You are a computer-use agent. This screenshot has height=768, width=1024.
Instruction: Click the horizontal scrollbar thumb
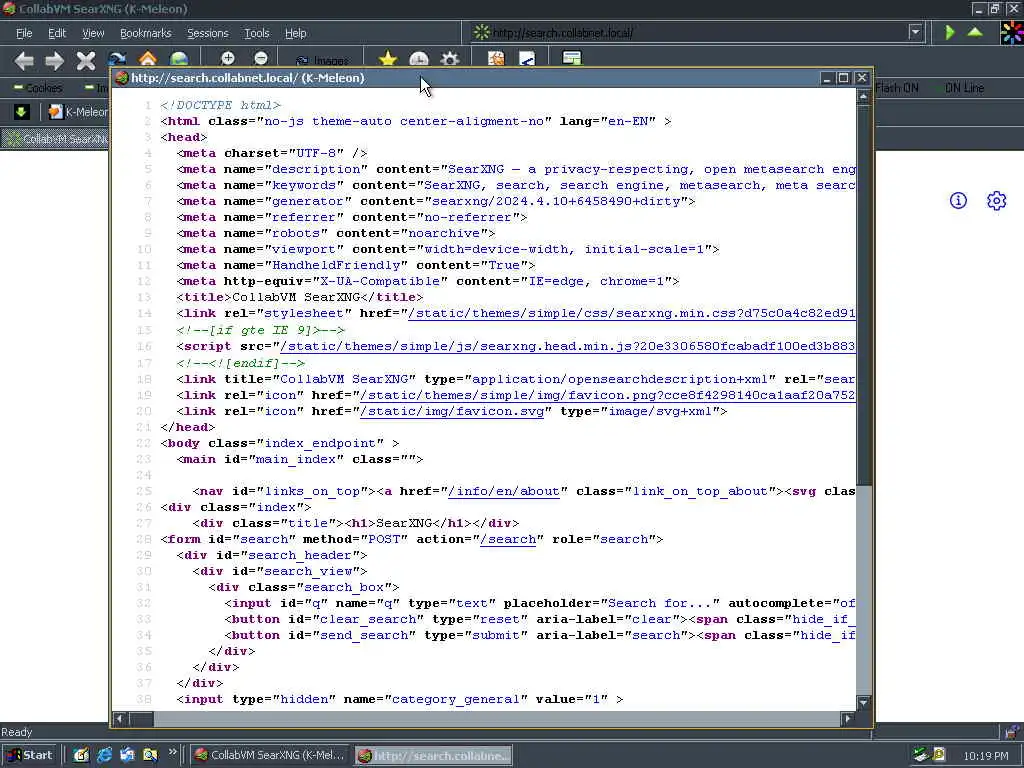pos(141,718)
